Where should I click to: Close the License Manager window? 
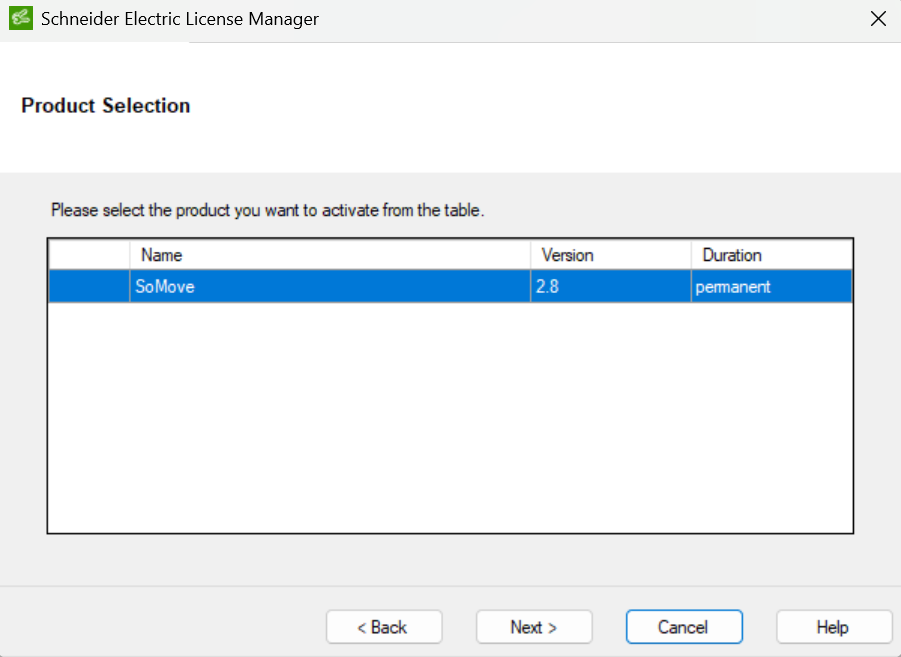tap(878, 19)
